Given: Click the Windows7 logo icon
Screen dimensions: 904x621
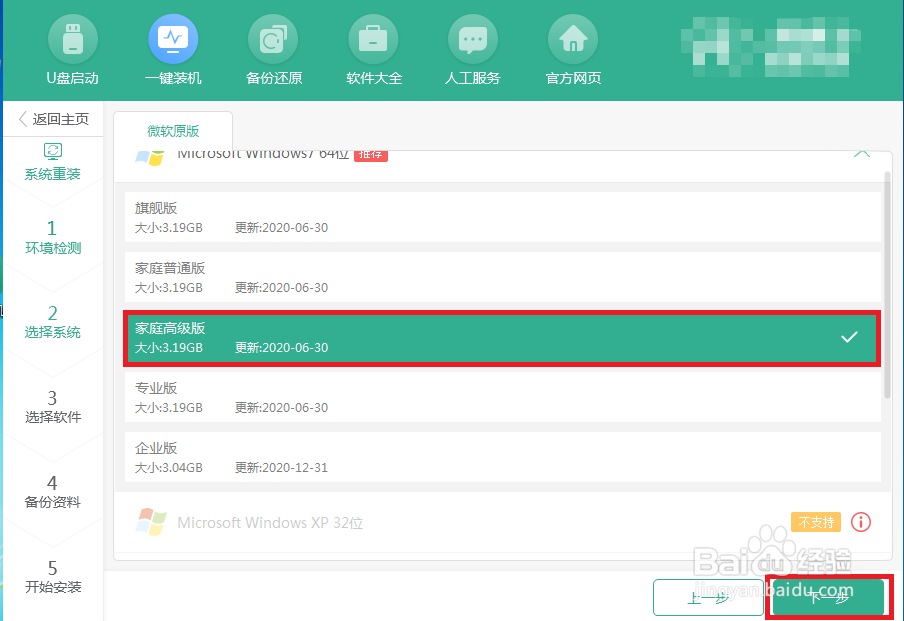Looking at the screenshot, I should tap(150, 157).
